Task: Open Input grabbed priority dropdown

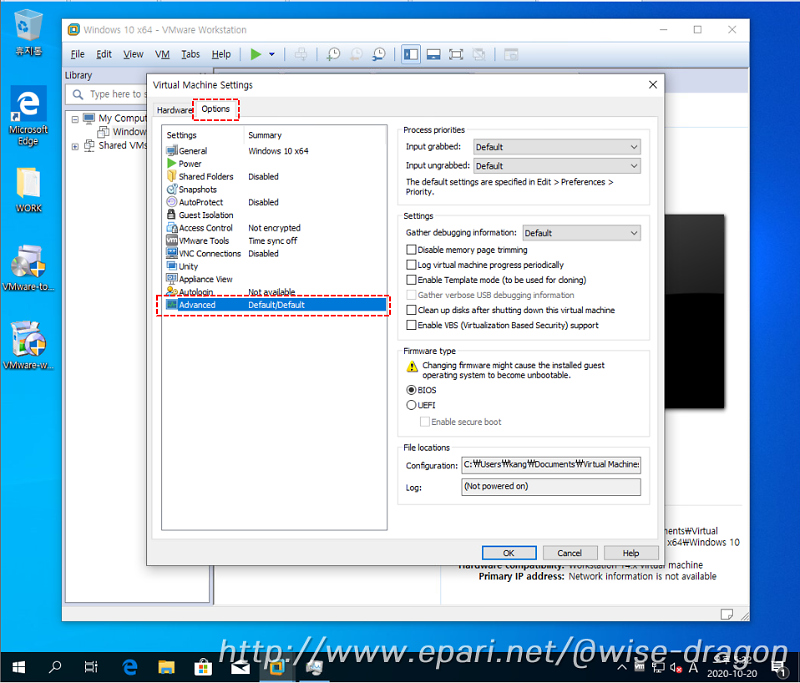Action: [557, 147]
